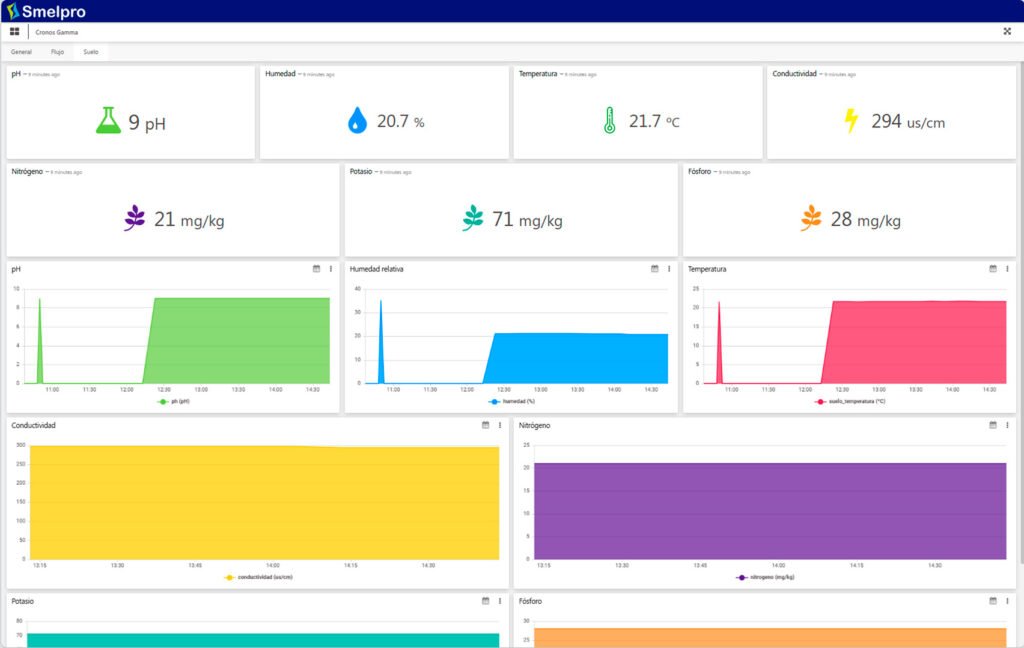Click the 21.7 °C temperature value

(654, 122)
